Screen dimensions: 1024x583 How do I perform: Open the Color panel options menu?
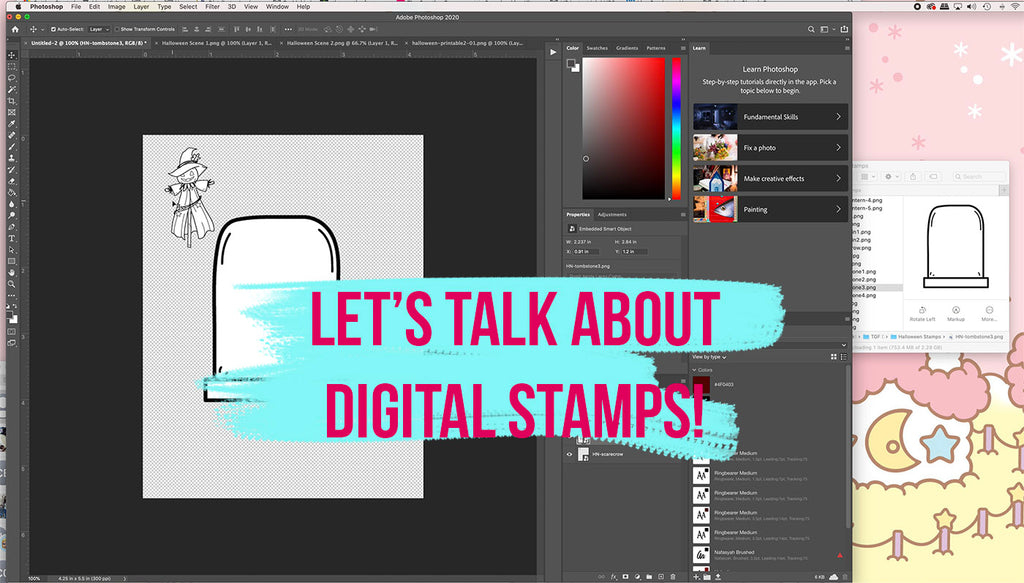coord(683,48)
